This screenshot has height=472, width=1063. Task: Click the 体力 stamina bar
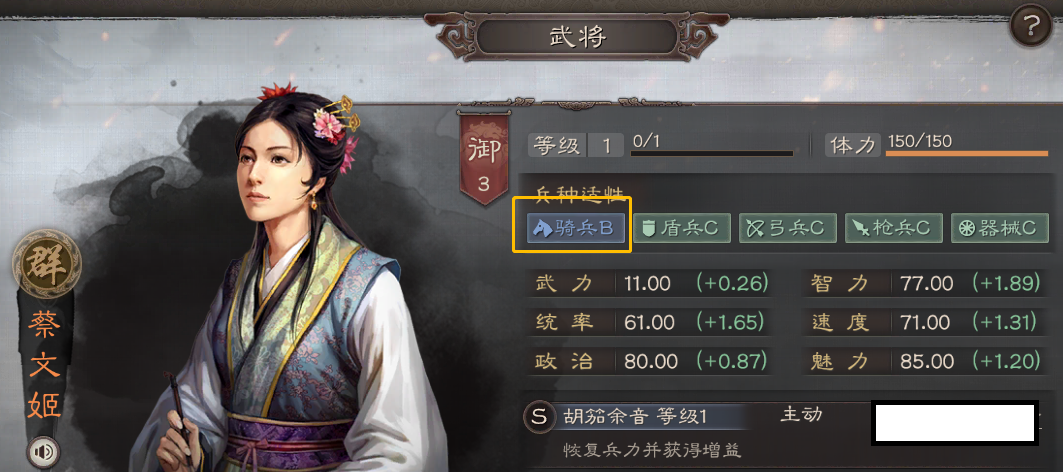tap(966, 153)
